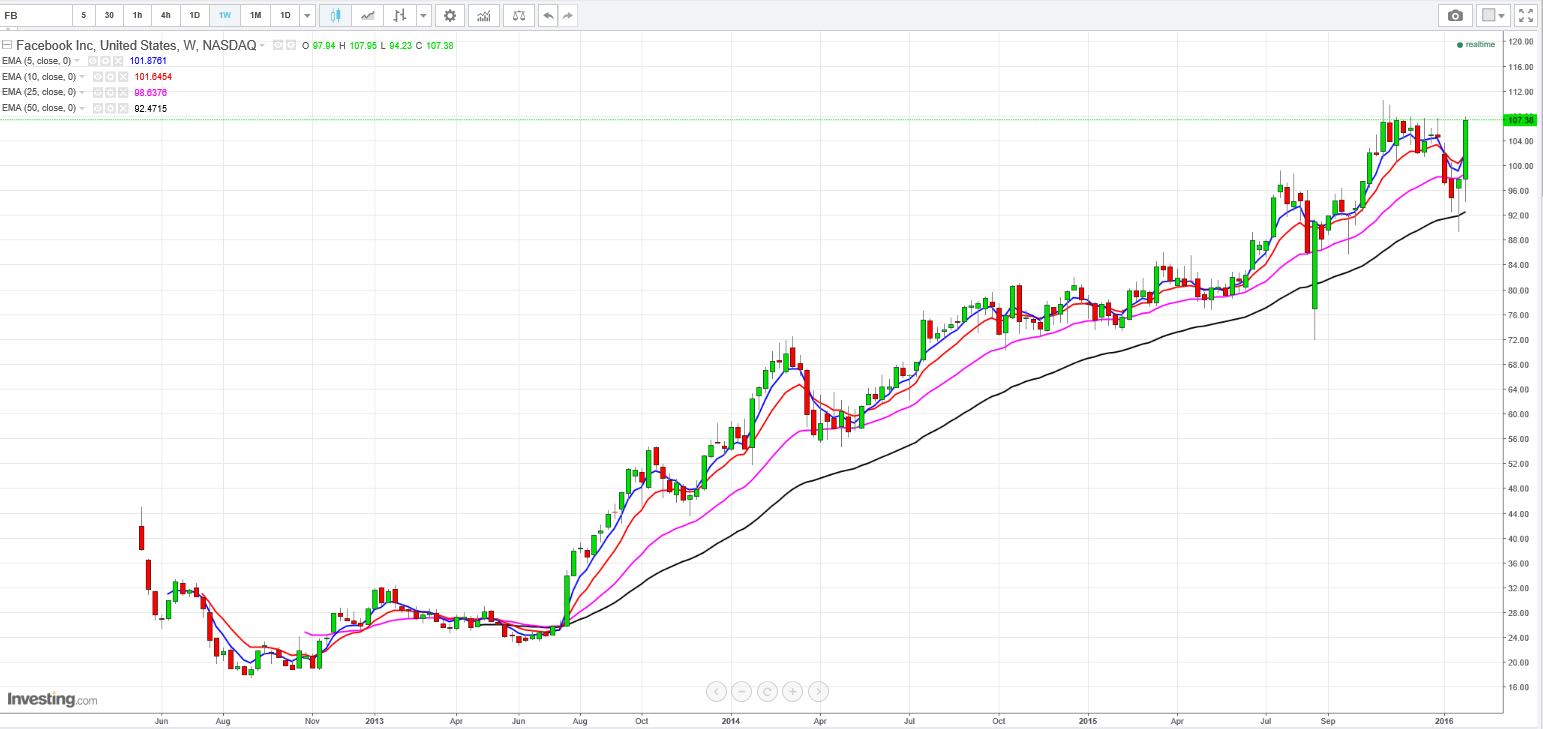This screenshot has height=729, width=1543.
Task: Open the indicators panel icon
Action: click(x=484, y=15)
